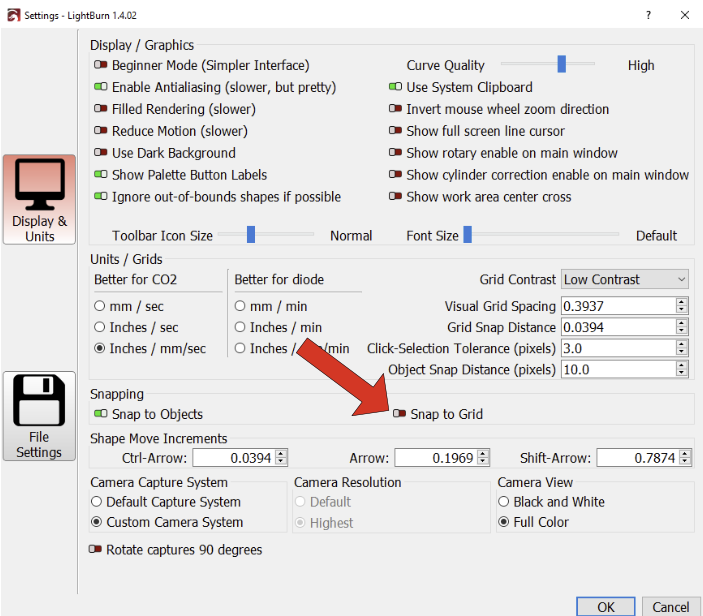The image size is (703, 616).
Task: Open the Grid Contrast dropdown
Action: pyautogui.click(x=625, y=279)
